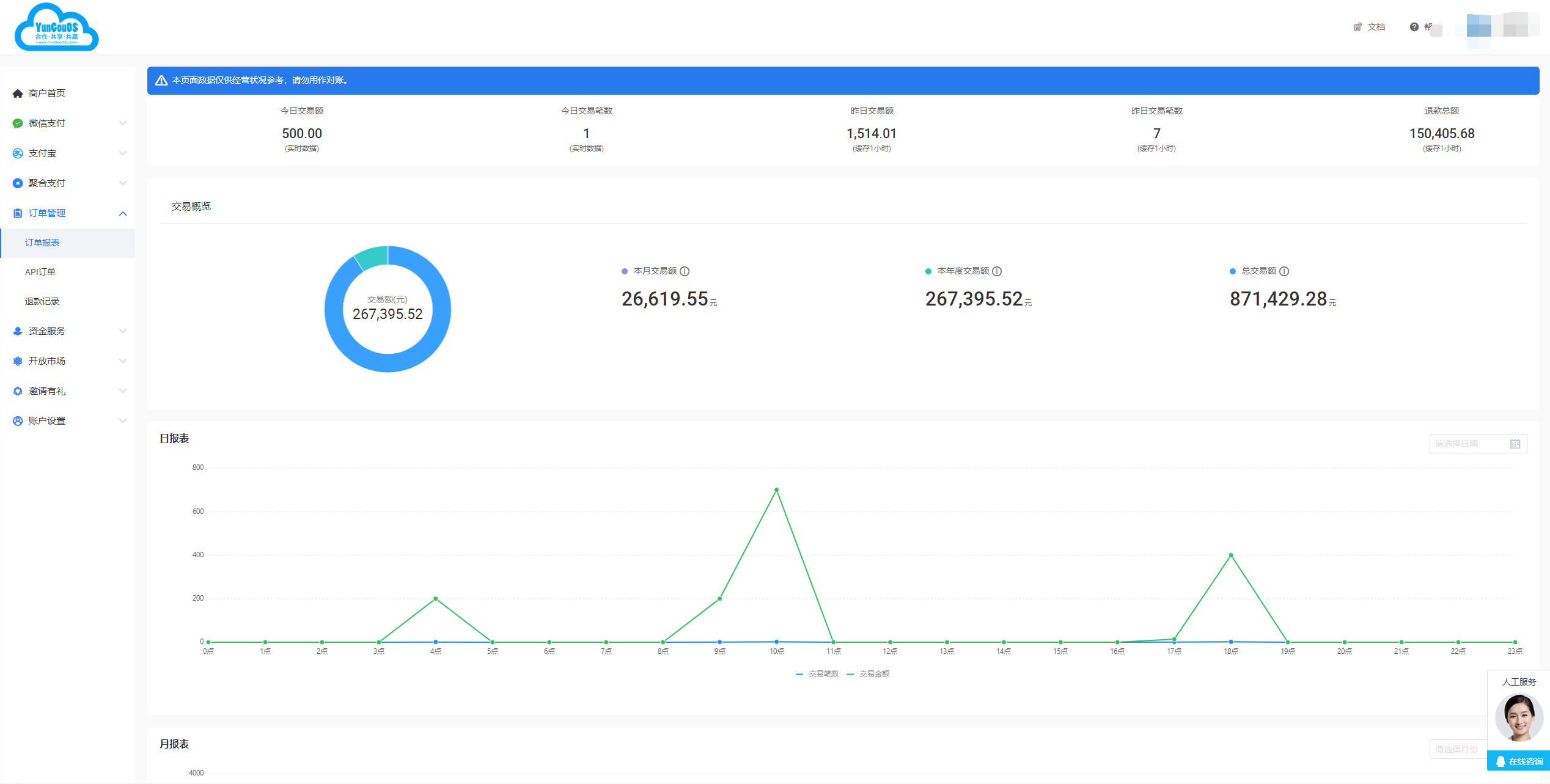
Task: Expand the 支付宝 menu chevron
Action: (x=123, y=153)
